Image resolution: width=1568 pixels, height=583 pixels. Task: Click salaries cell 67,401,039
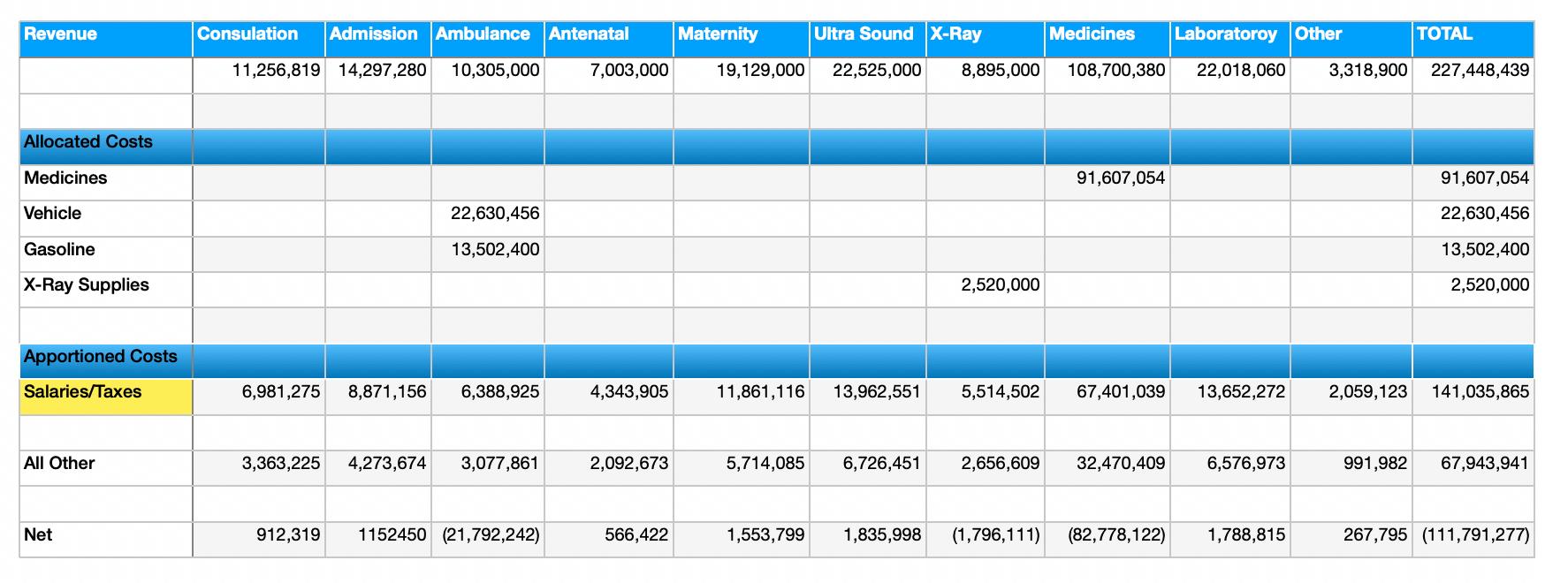coord(1107,397)
